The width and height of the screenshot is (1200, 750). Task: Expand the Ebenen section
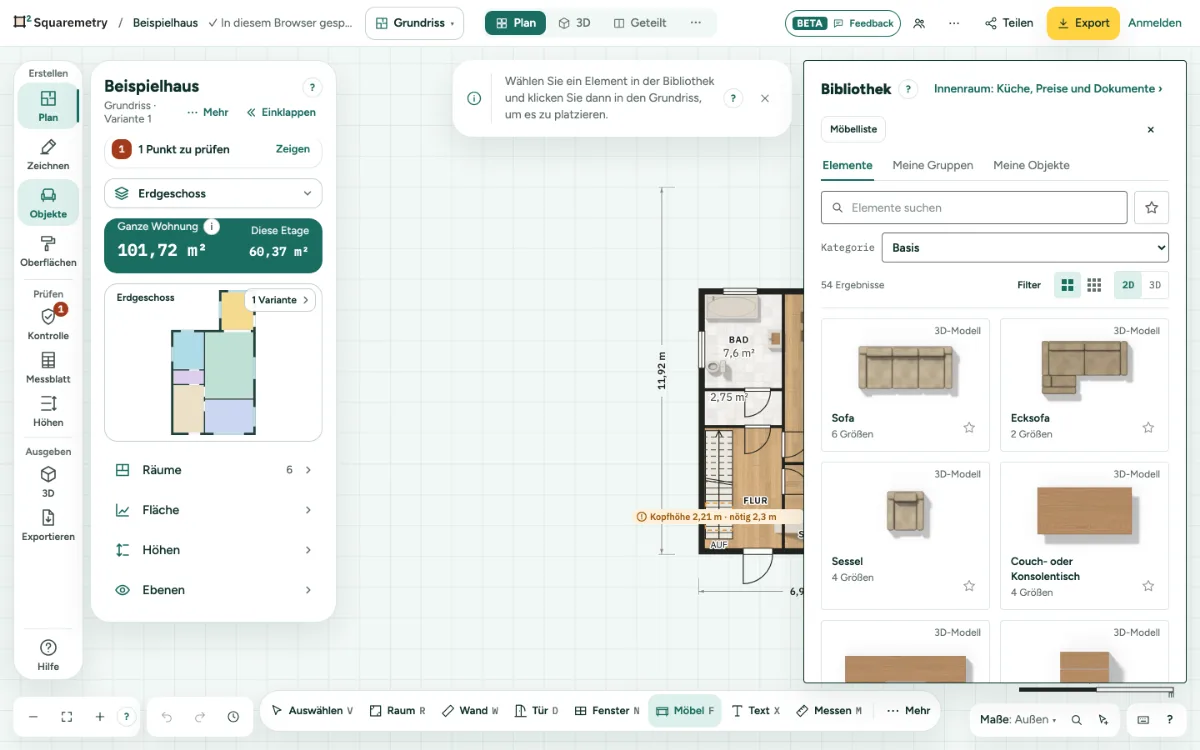coord(213,590)
